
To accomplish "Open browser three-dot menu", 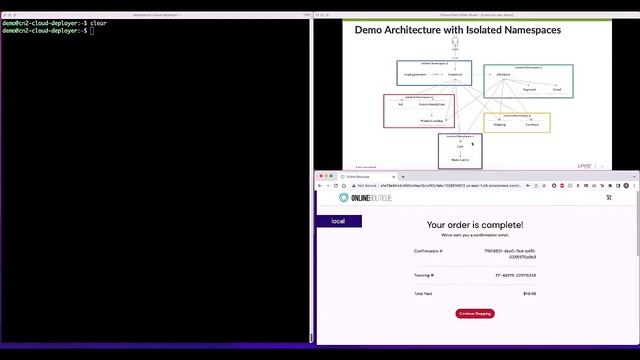I will (x=634, y=186).
